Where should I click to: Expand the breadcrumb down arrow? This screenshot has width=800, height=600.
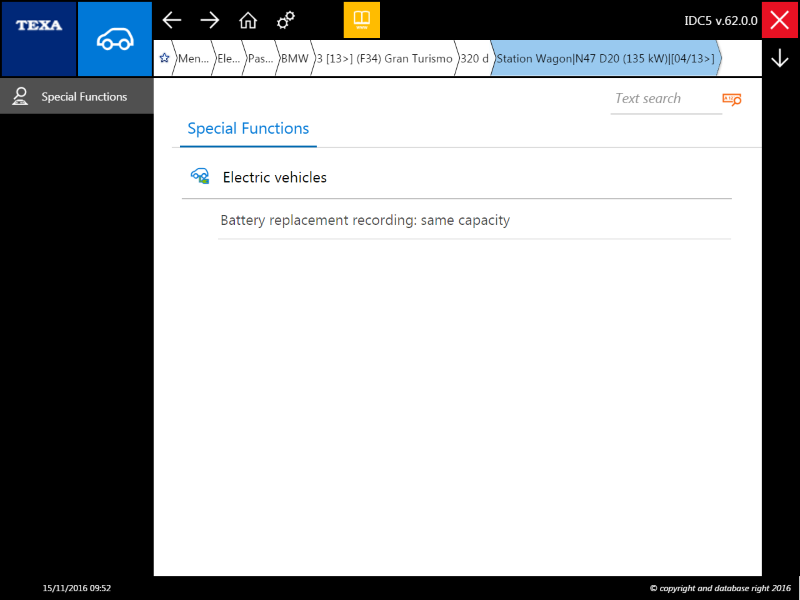point(780,58)
